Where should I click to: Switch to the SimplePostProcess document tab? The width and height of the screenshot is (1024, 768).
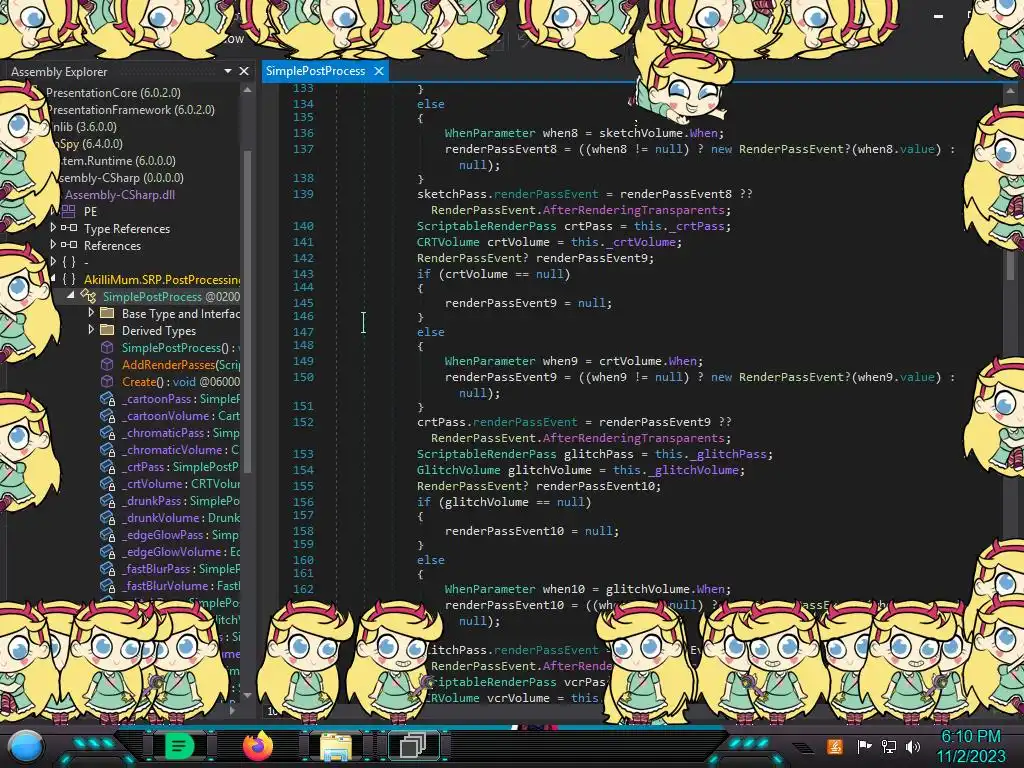click(315, 71)
